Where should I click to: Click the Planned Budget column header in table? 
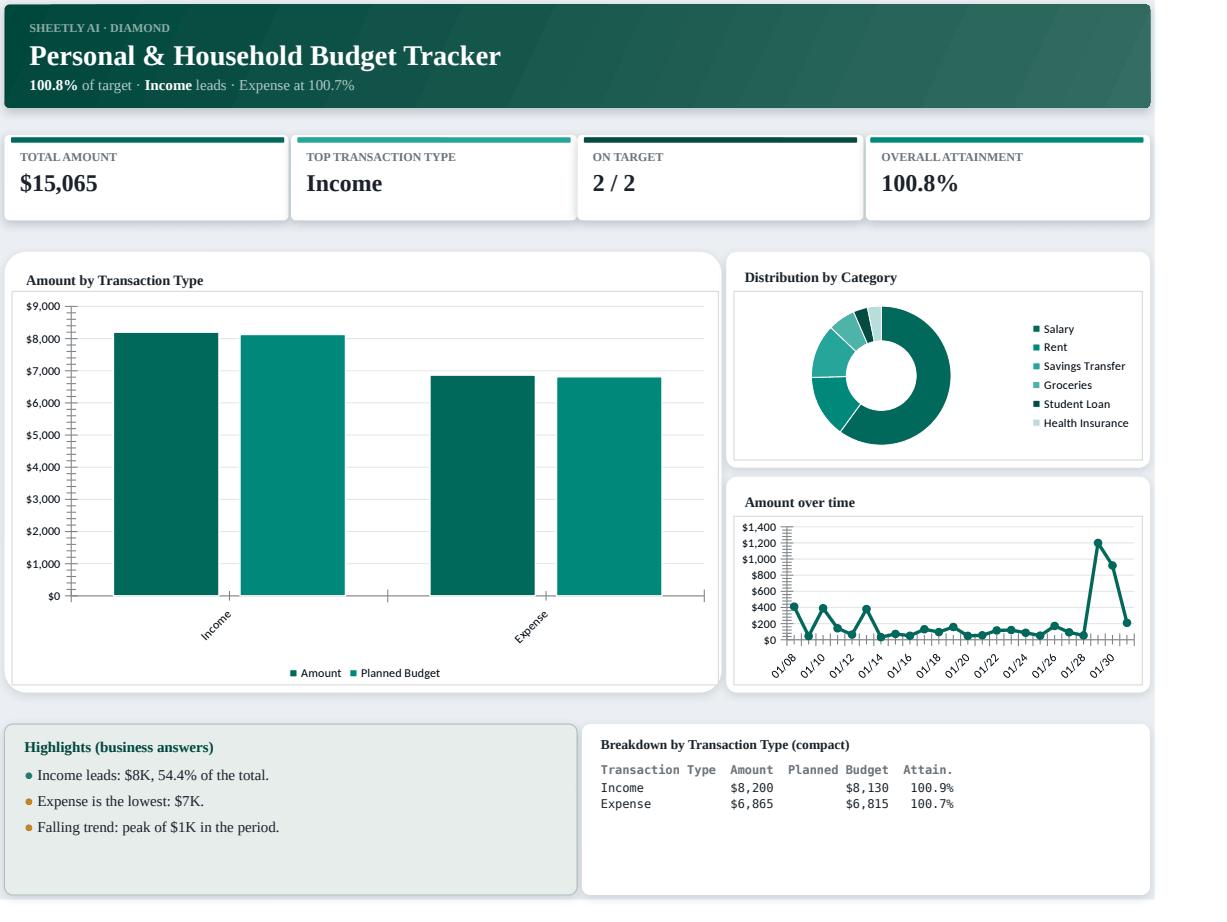click(838, 770)
